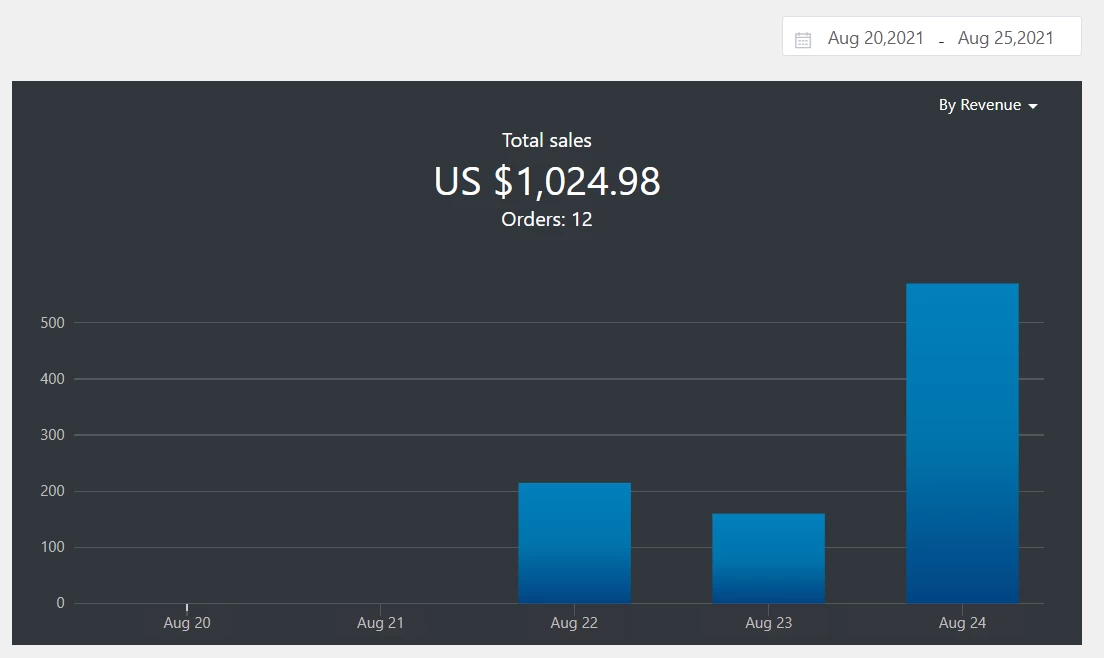Select the revenue bar for Aug 22
Image resolution: width=1104 pixels, height=658 pixels.
pos(574,540)
